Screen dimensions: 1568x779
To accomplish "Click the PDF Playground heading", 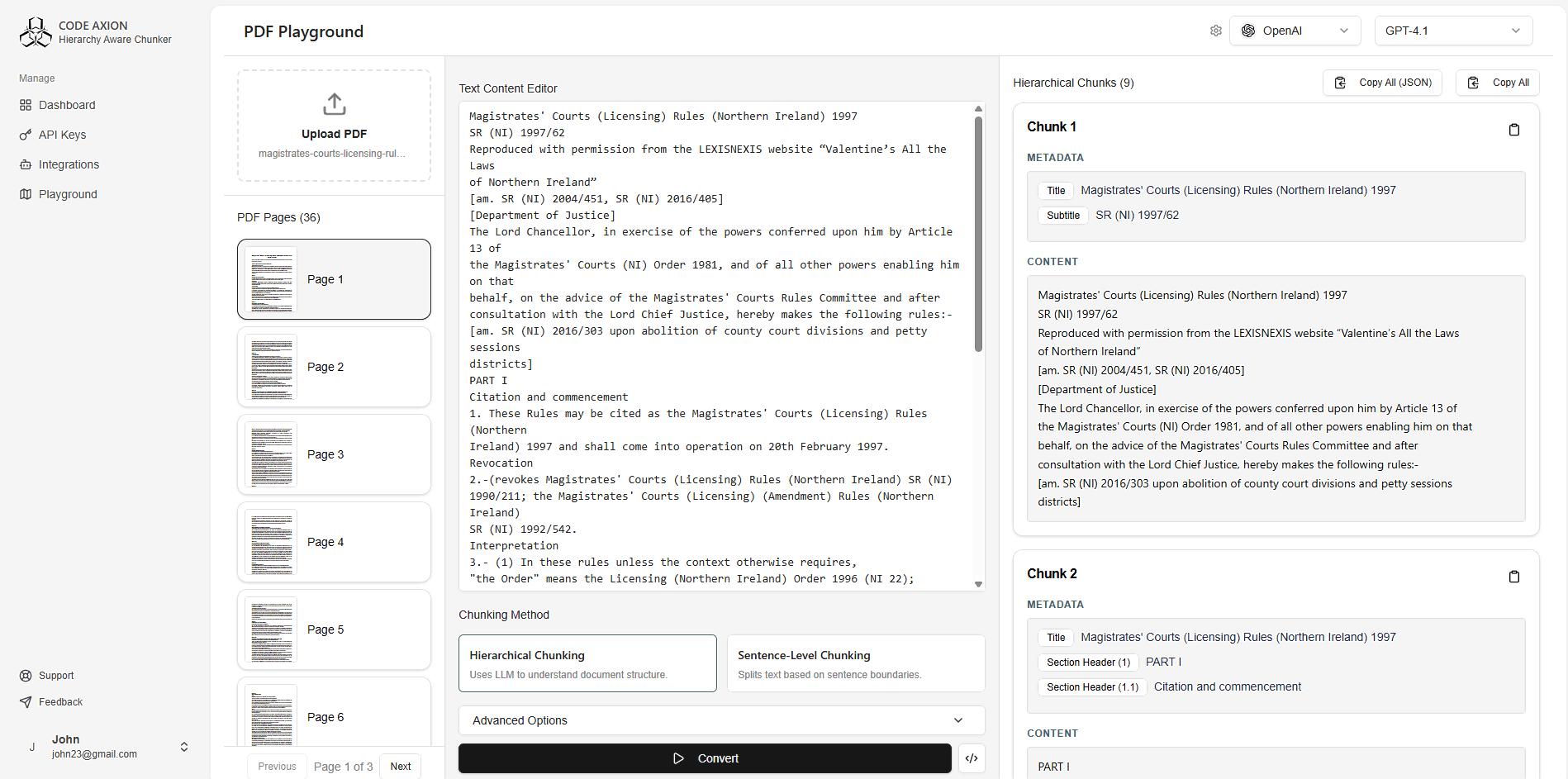I will click(x=303, y=31).
